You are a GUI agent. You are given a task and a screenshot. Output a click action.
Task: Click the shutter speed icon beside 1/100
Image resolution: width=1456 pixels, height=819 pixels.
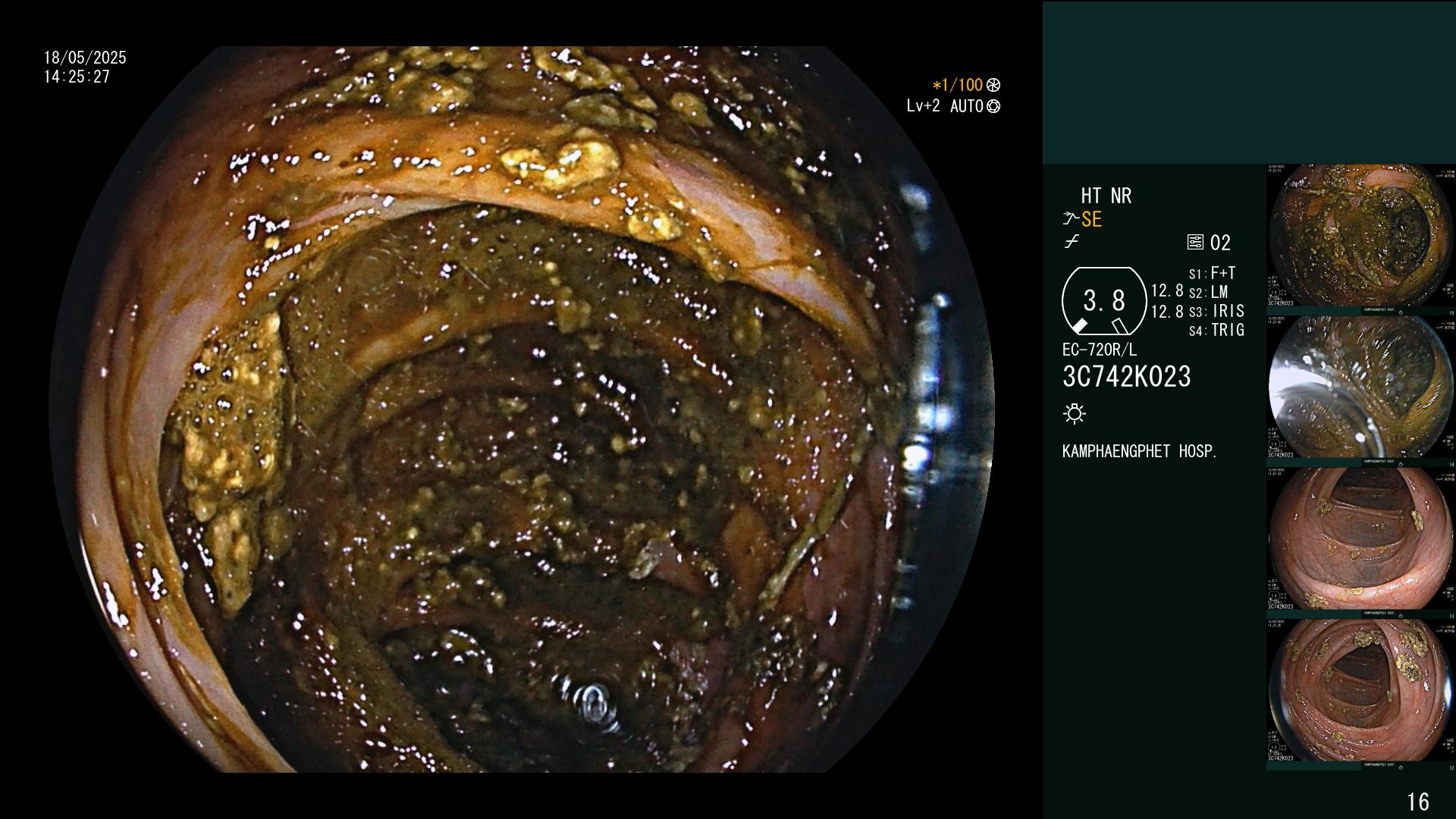pos(993,86)
